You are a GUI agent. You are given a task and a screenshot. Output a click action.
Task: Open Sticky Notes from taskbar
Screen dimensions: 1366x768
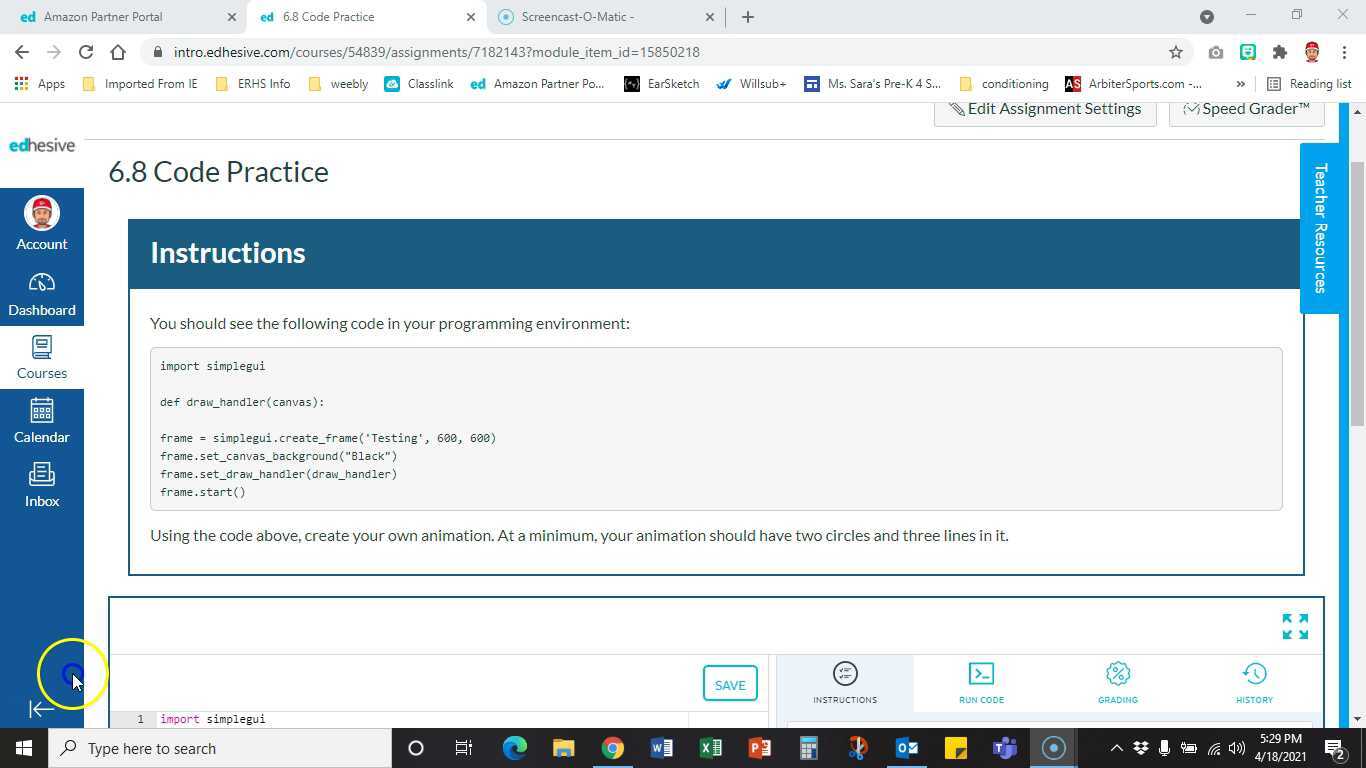click(955, 748)
